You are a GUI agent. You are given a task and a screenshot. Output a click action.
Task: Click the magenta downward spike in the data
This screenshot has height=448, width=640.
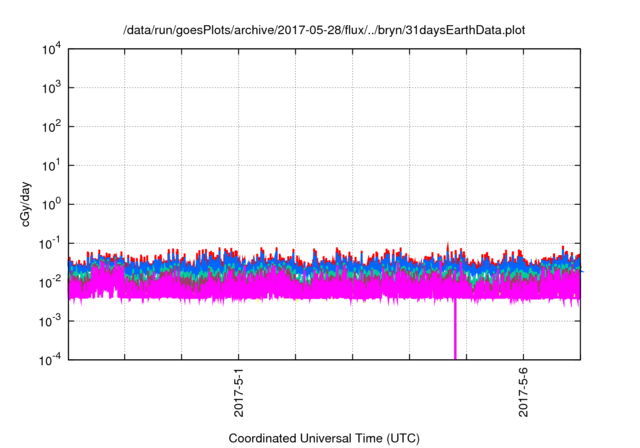tap(456, 329)
